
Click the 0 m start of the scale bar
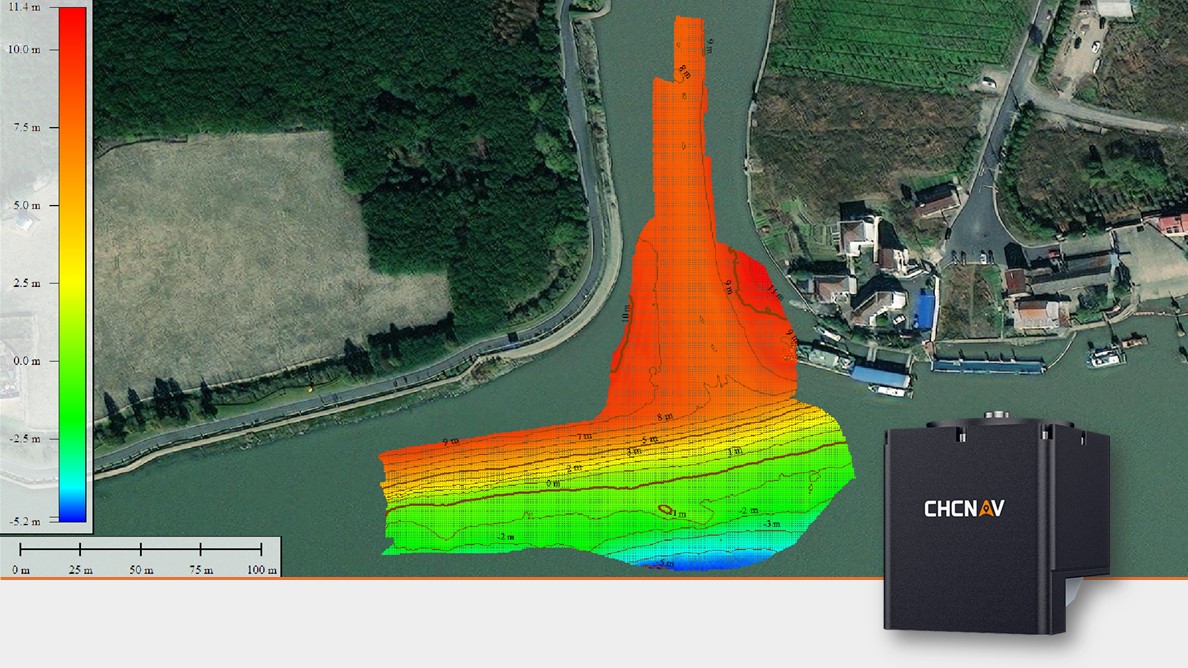[21, 569]
